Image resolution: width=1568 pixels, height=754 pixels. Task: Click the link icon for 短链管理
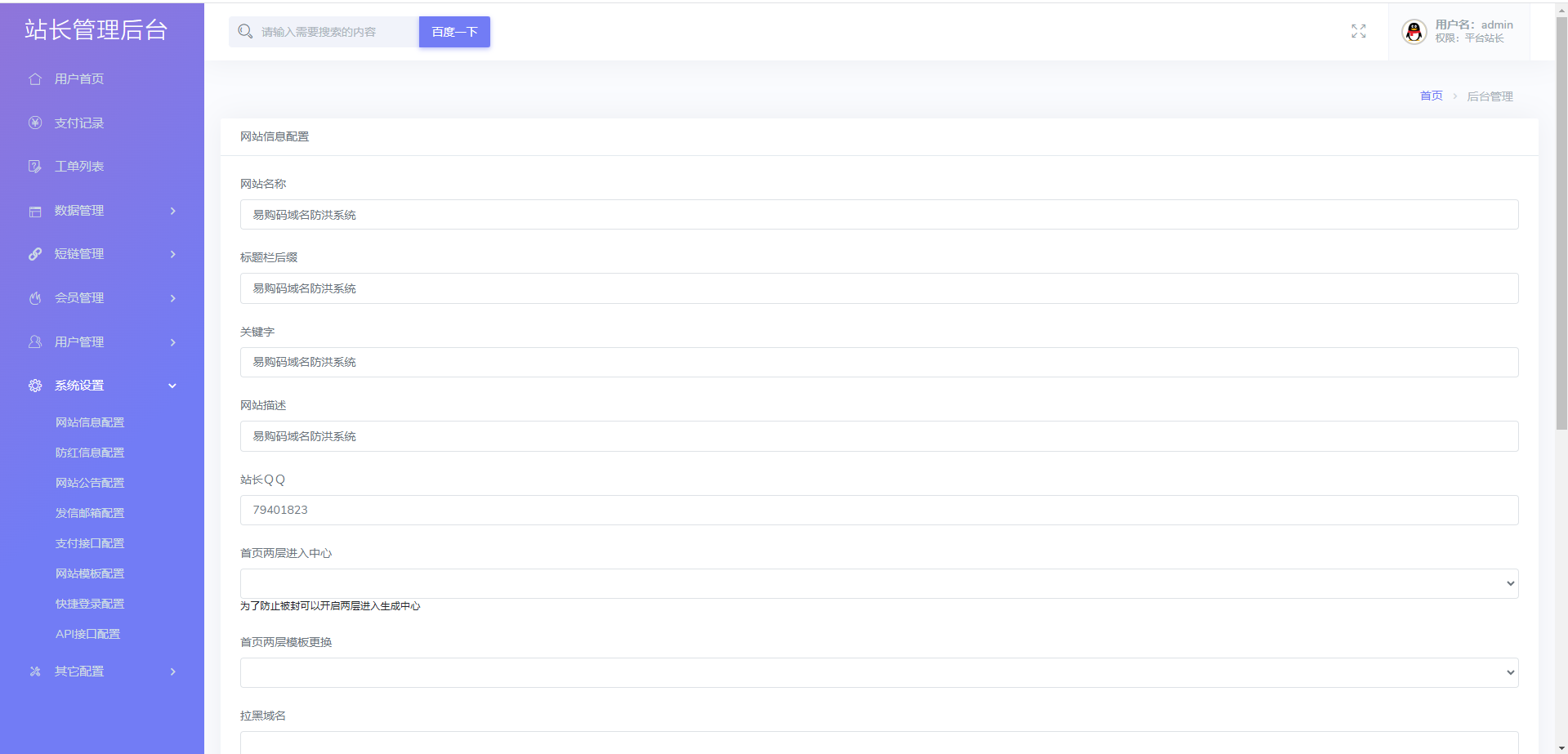pyautogui.click(x=35, y=254)
